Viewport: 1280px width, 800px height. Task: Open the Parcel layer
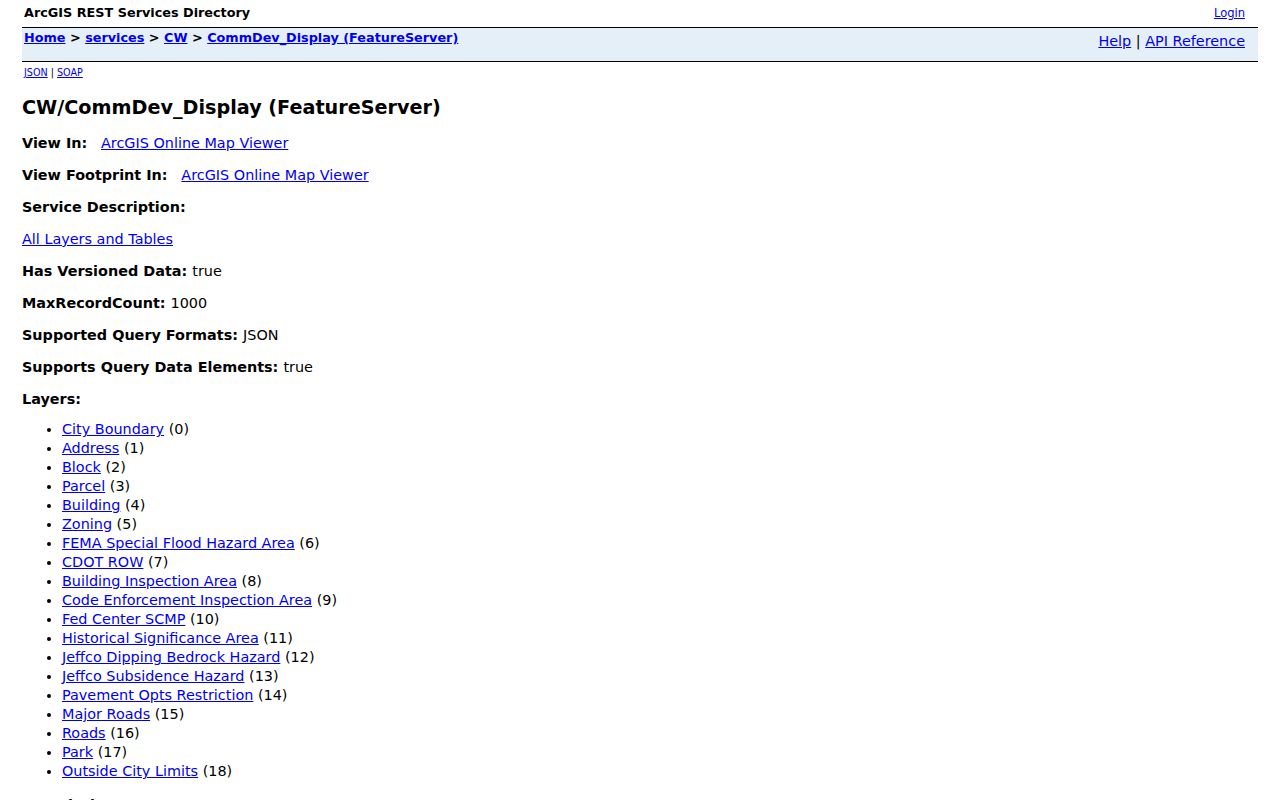coord(83,486)
